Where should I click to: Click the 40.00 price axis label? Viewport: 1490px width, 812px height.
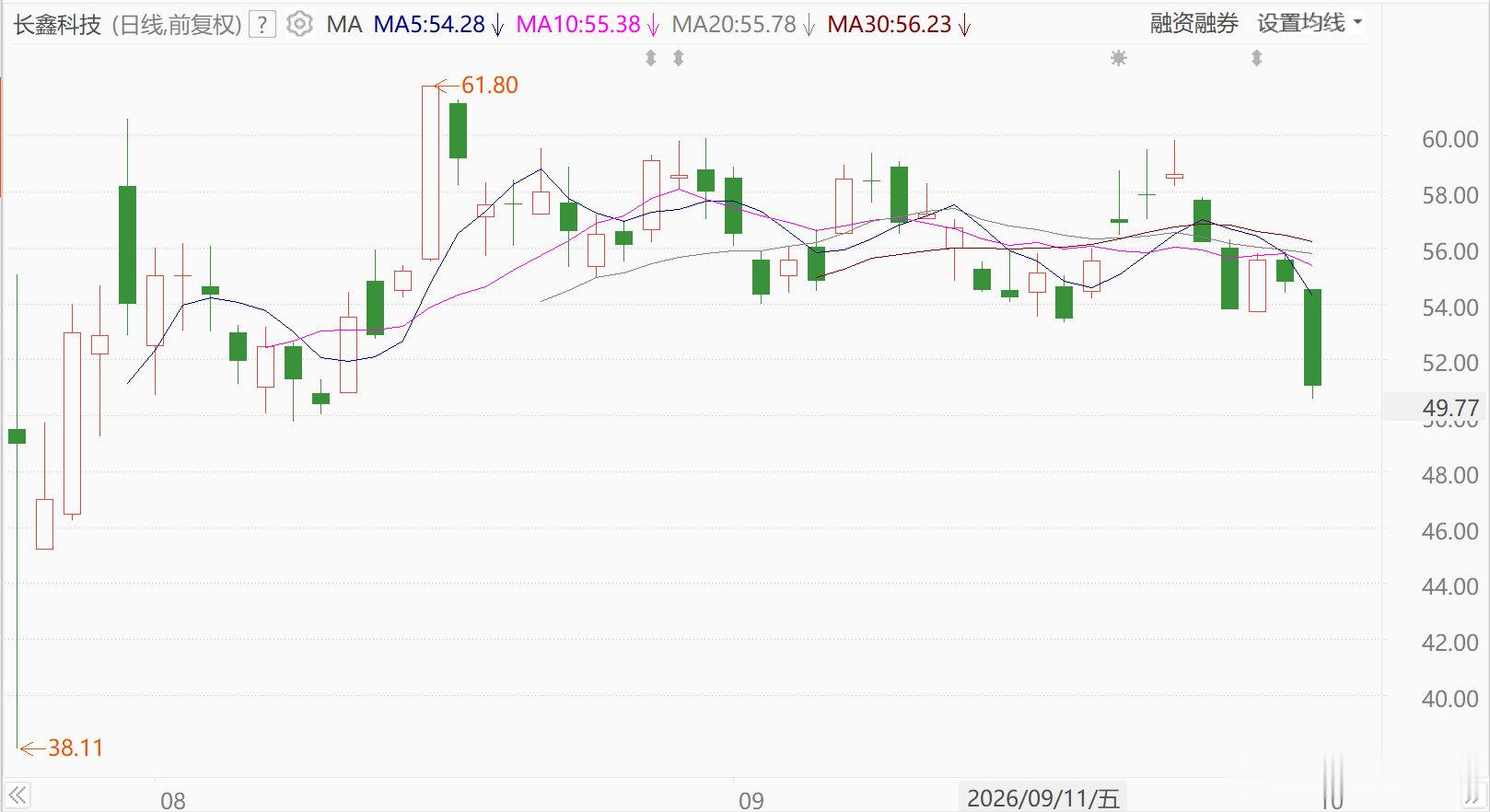pos(1450,699)
